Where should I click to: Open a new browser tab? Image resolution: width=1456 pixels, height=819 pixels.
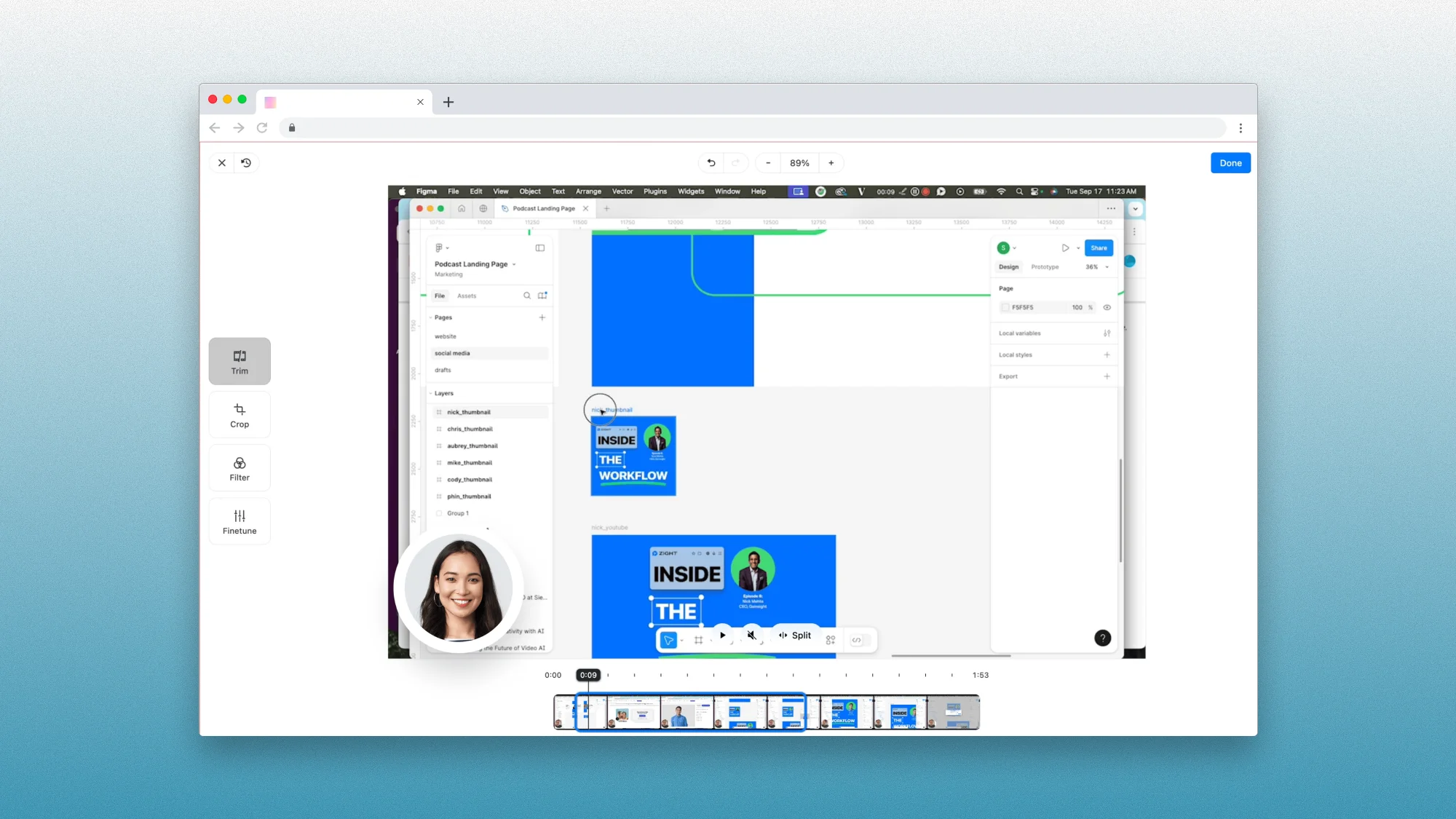click(x=448, y=102)
